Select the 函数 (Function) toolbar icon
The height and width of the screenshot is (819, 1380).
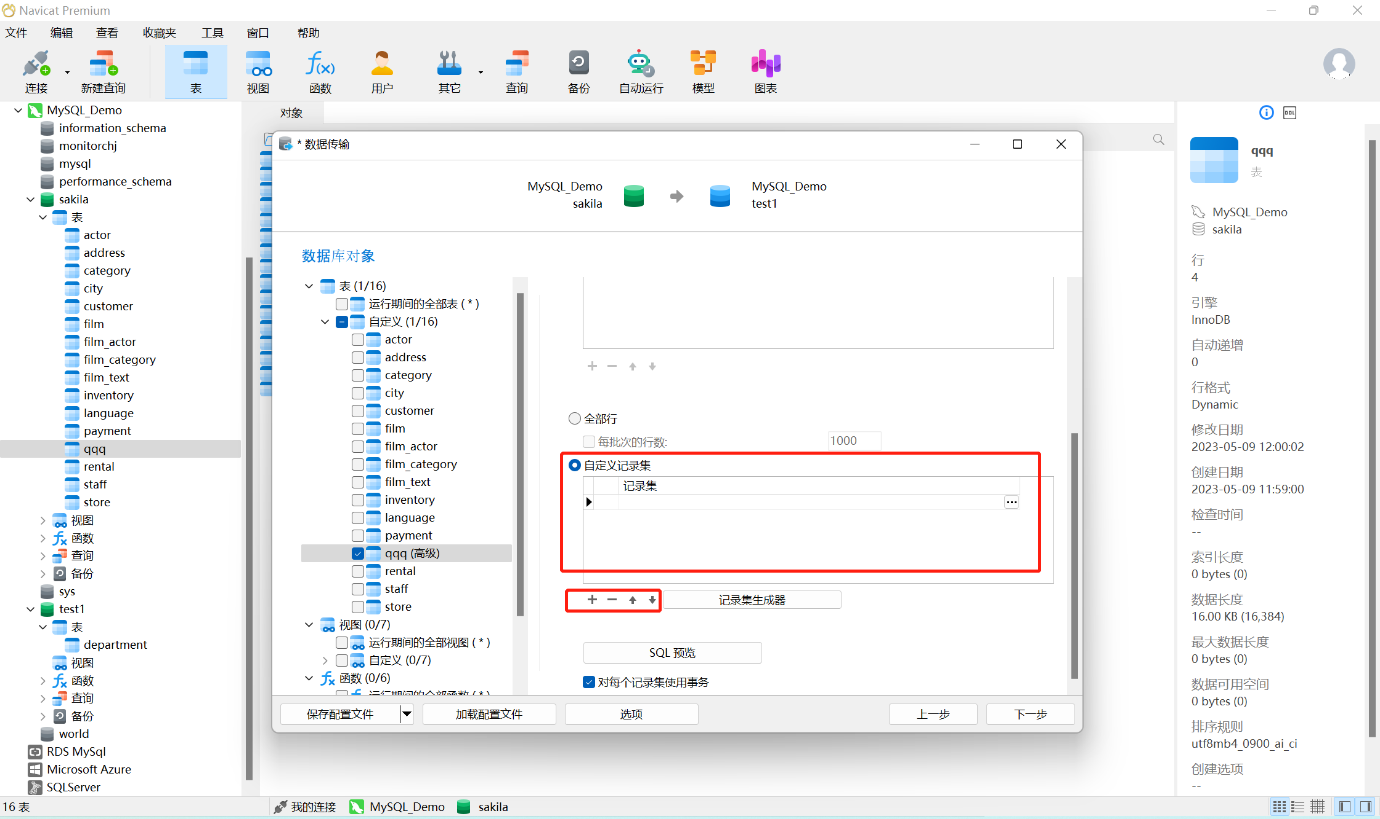pos(320,66)
